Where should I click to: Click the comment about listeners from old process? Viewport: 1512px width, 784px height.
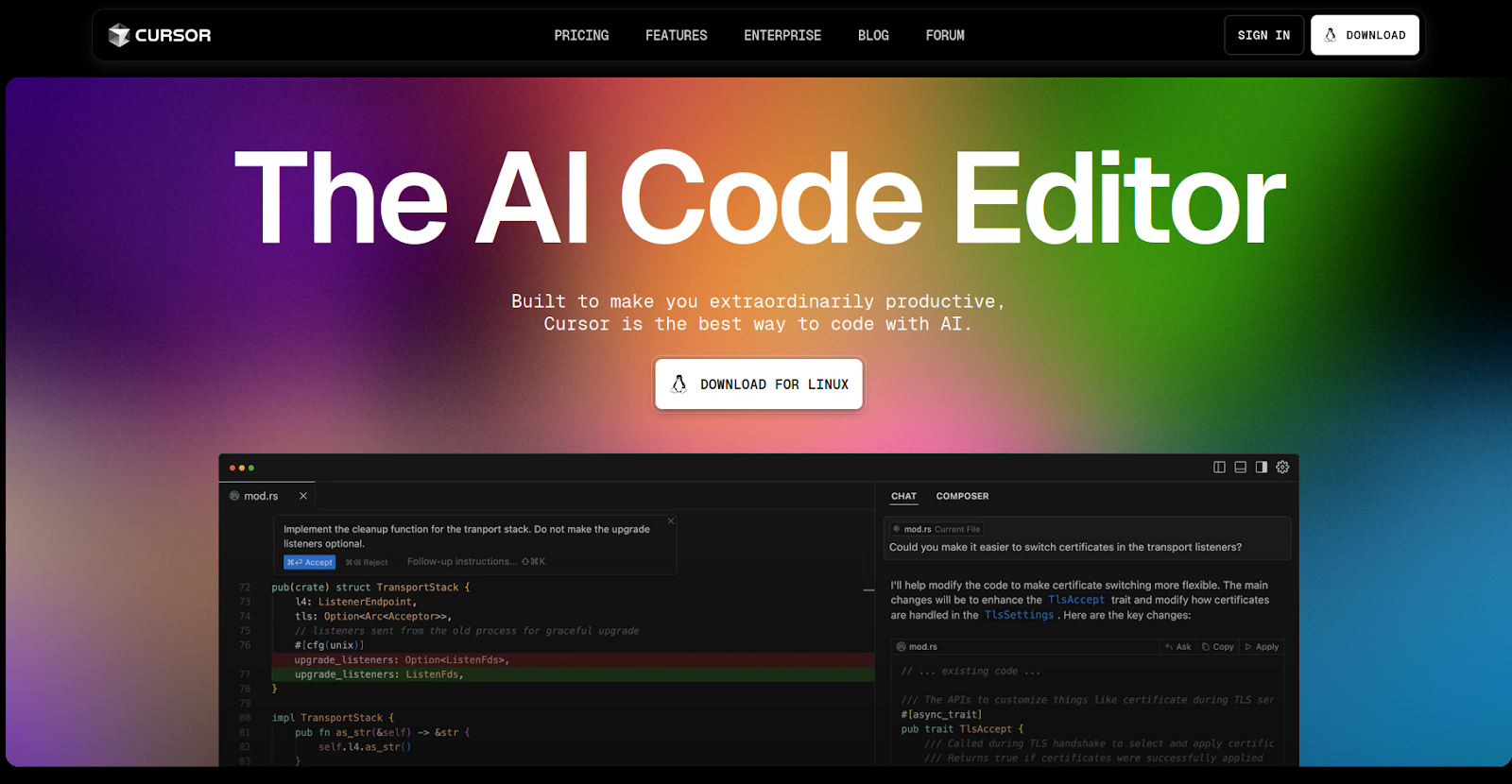coord(467,631)
